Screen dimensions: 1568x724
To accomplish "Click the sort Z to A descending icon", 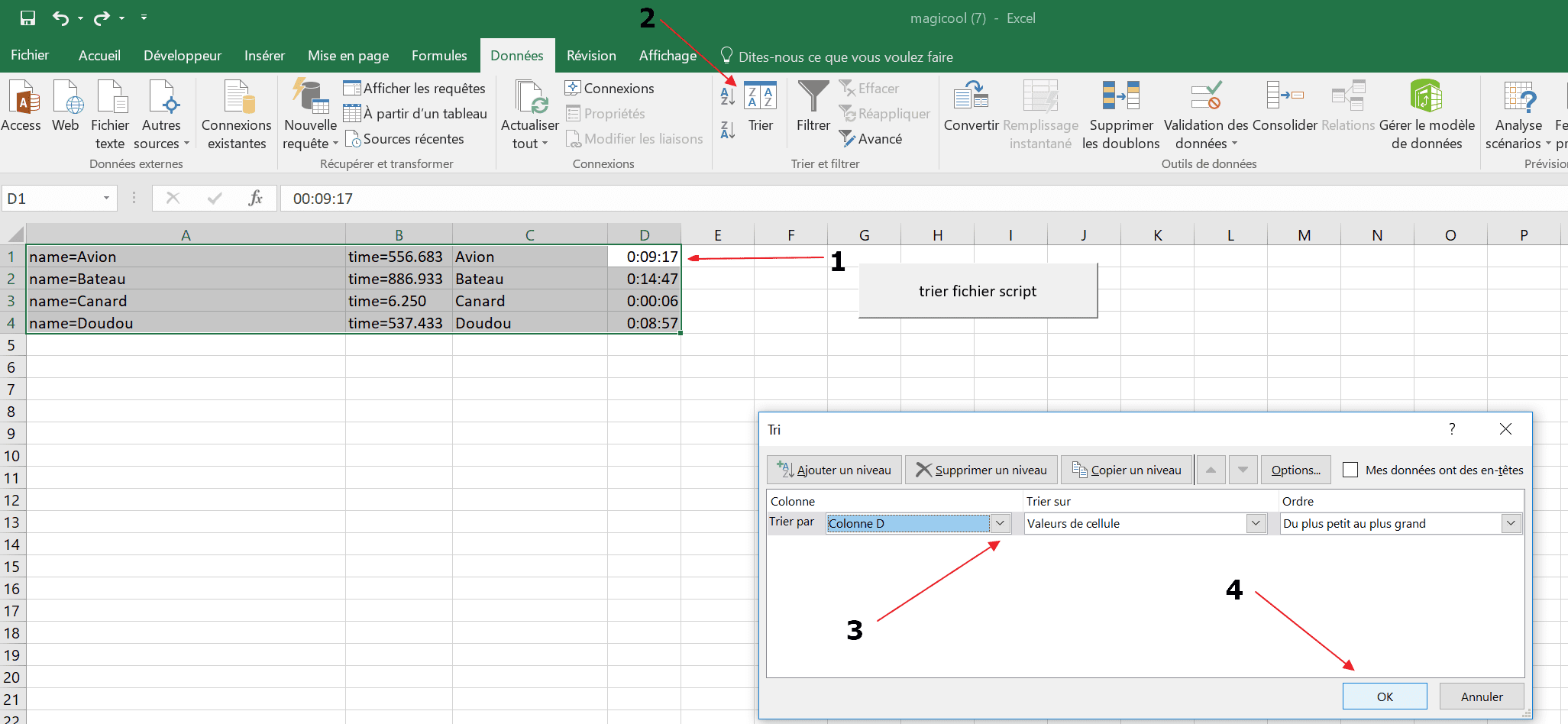I will [x=727, y=131].
